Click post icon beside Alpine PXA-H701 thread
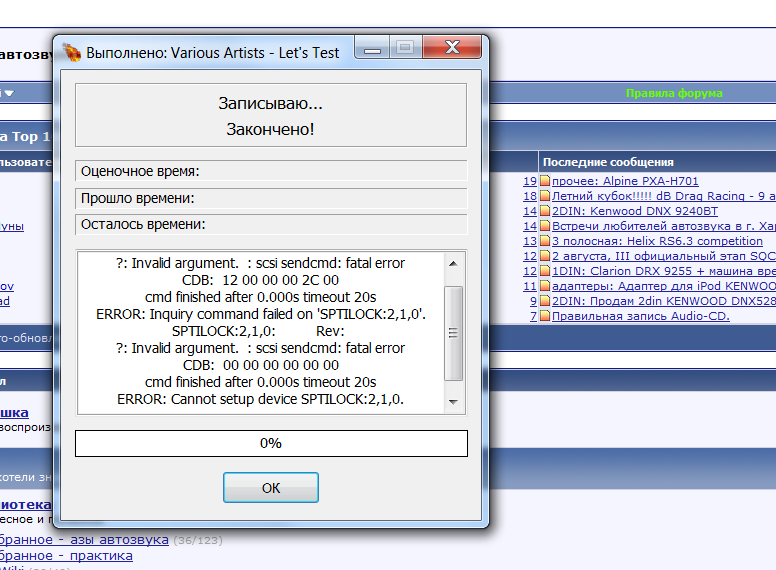The width and height of the screenshot is (776, 570). click(x=545, y=182)
